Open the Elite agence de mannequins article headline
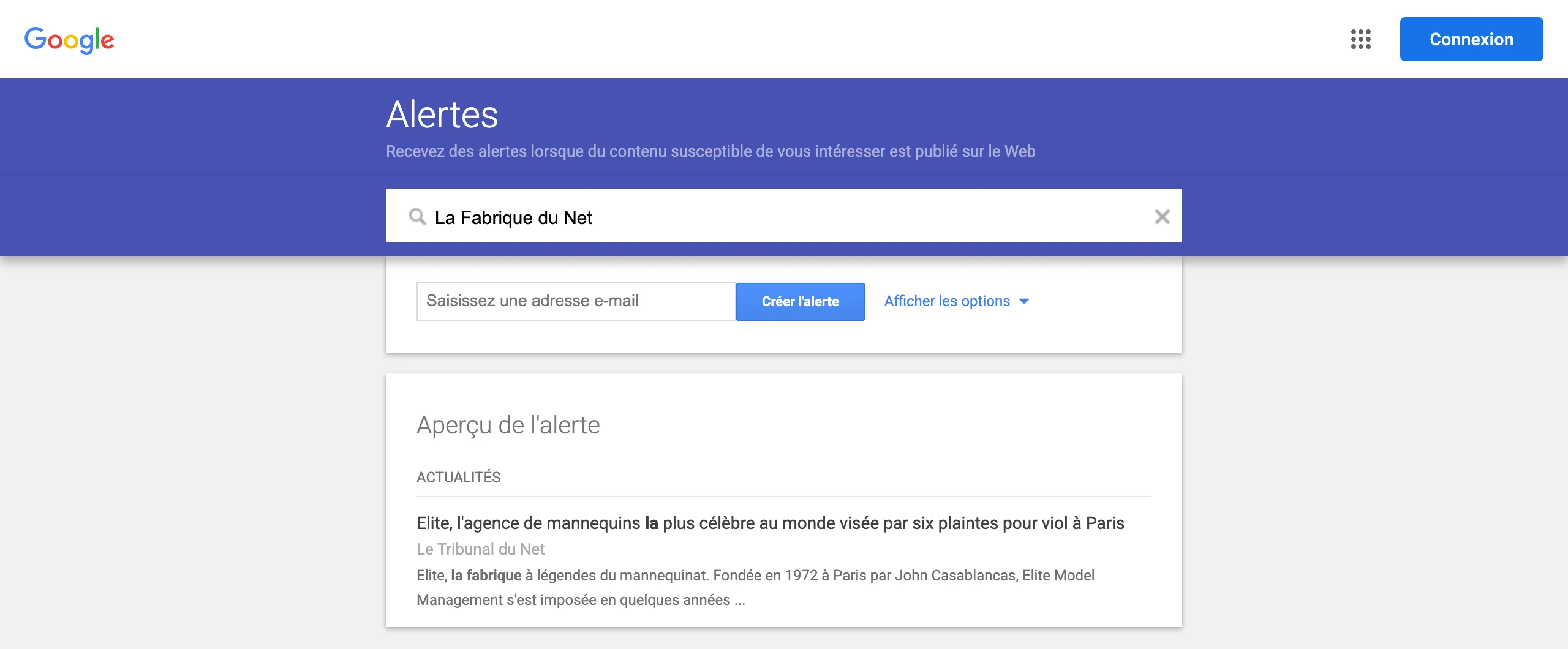1568x649 pixels. pyautogui.click(x=771, y=523)
